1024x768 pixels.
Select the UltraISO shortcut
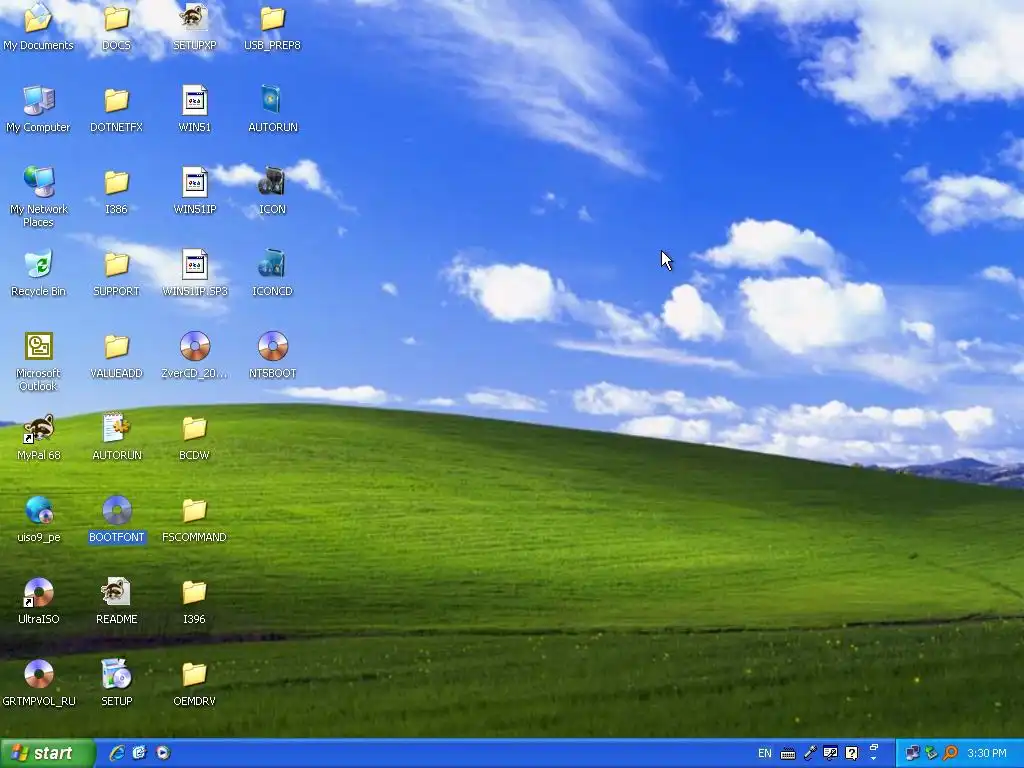coord(38,601)
